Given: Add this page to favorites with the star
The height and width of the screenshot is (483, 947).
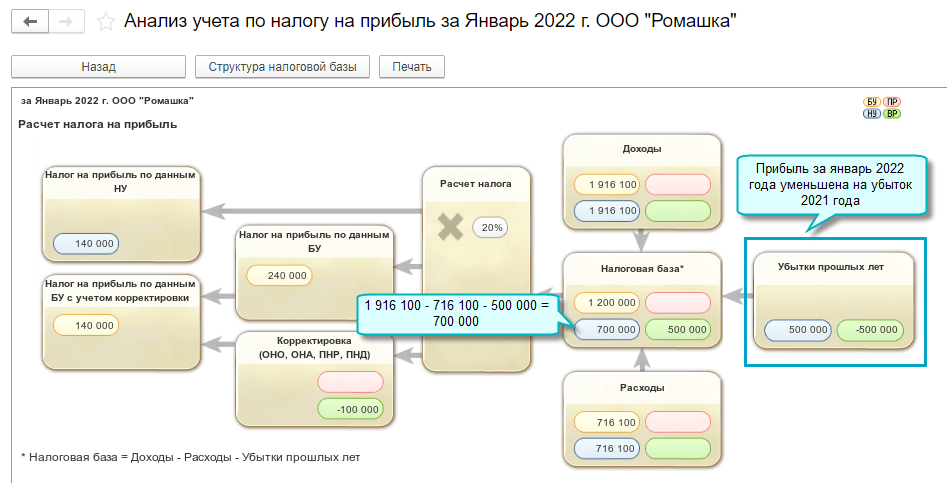Looking at the screenshot, I should pyautogui.click(x=105, y=21).
